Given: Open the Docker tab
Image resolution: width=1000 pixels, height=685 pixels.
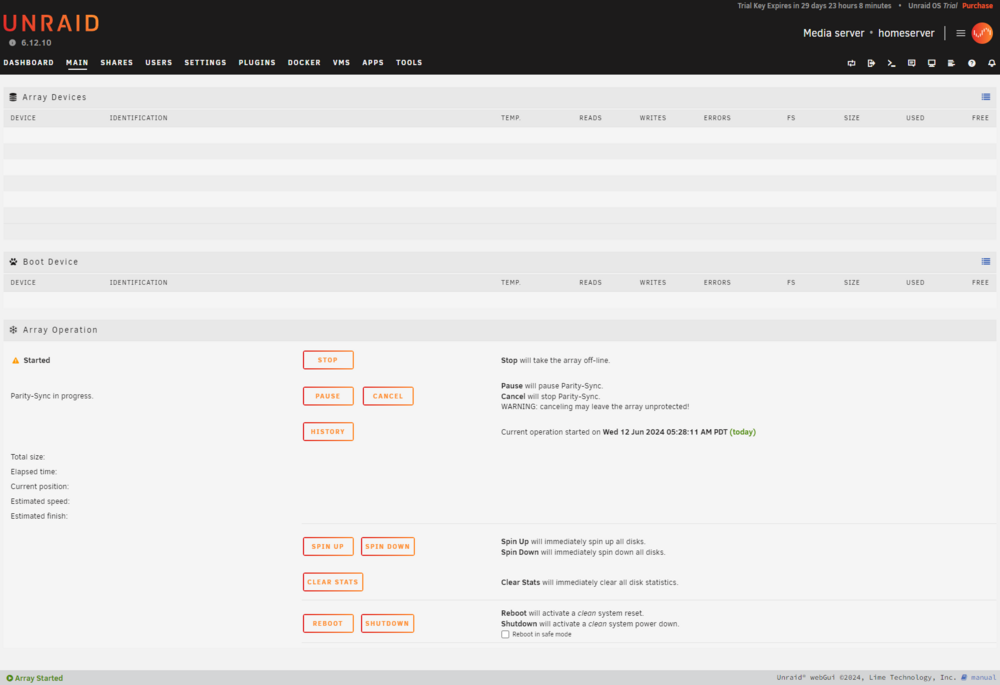Looking at the screenshot, I should [304, 63].
